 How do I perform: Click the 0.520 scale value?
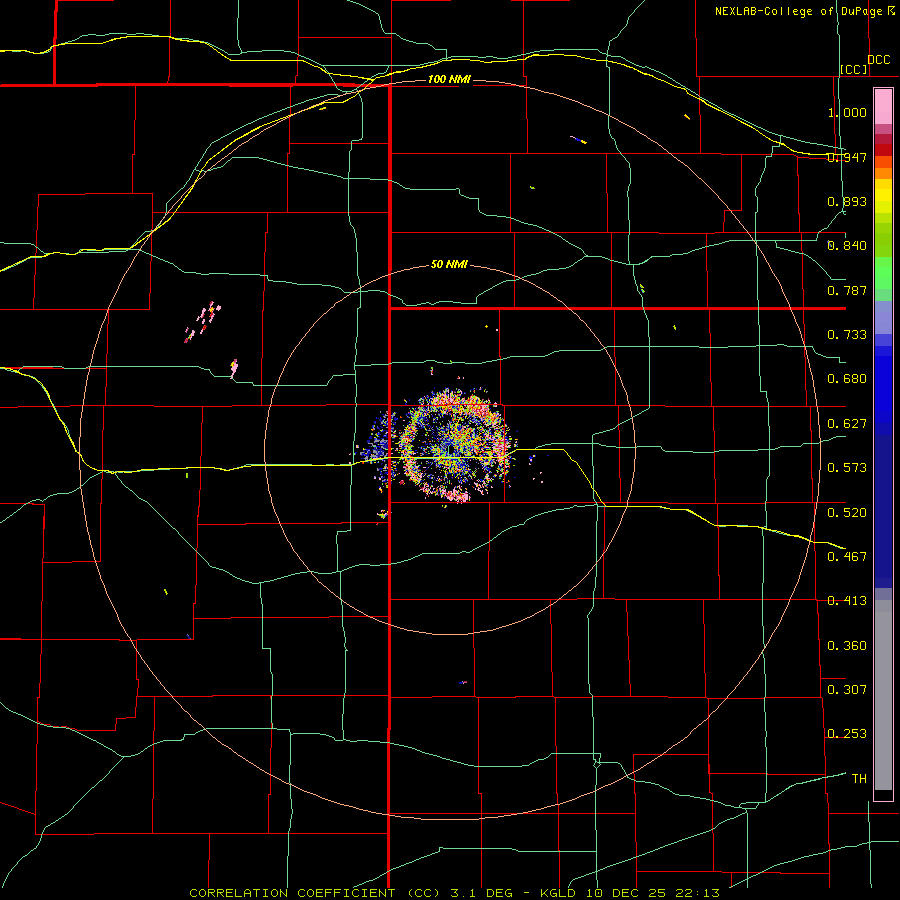(847, 513)
